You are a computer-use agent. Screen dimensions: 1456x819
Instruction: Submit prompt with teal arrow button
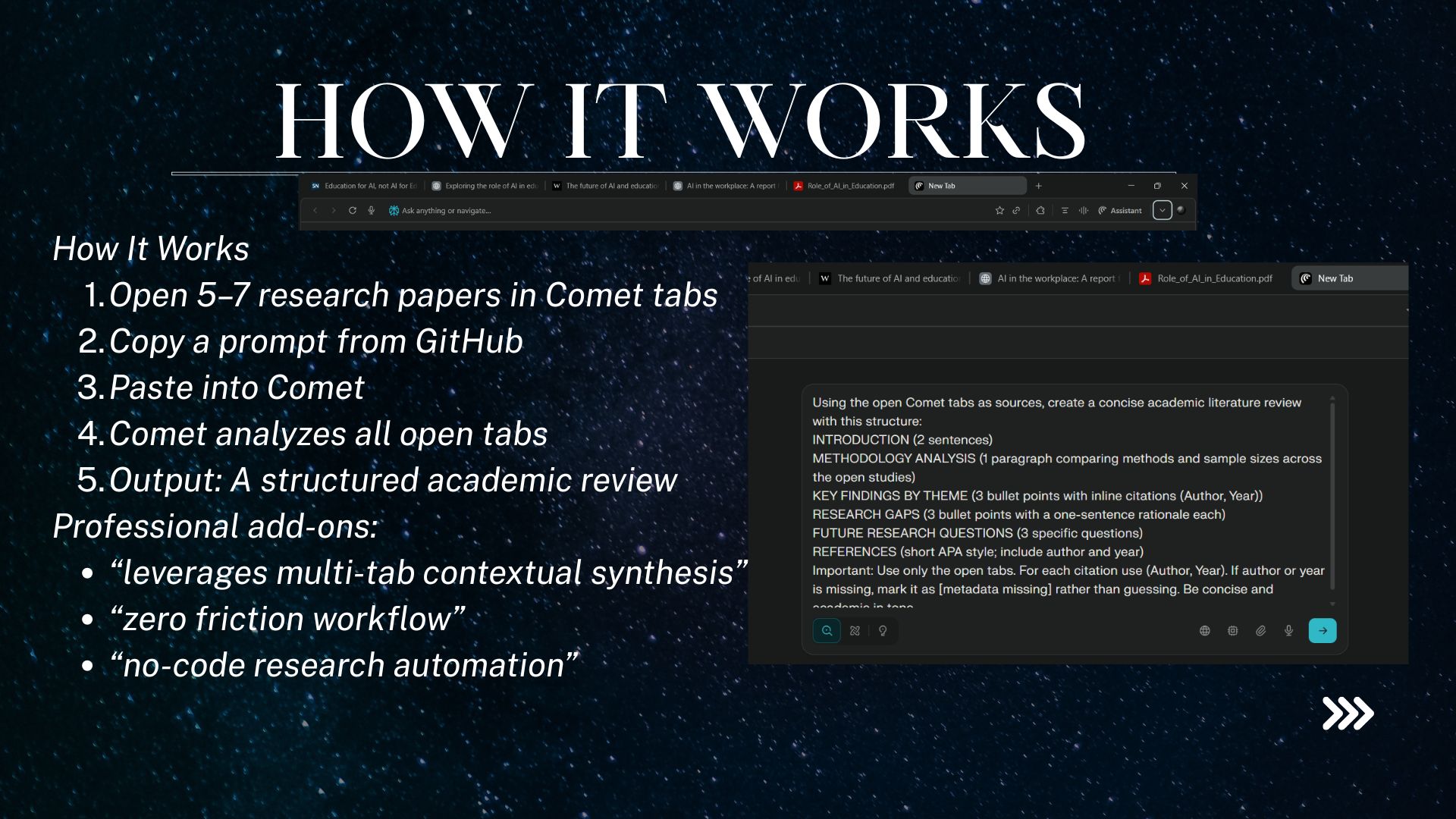(1323, 631)
